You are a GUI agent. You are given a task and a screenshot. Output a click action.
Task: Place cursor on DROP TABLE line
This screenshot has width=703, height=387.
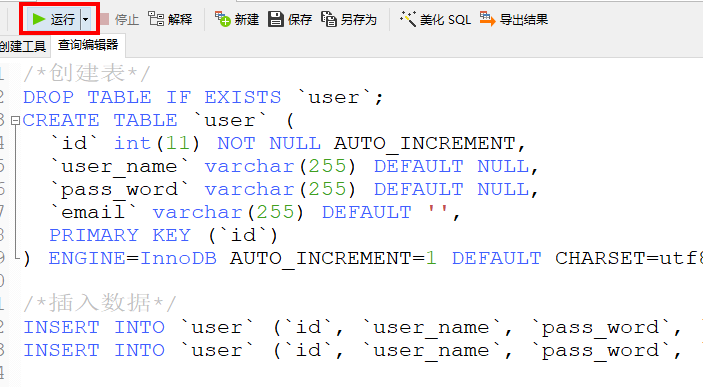point(203,97)
